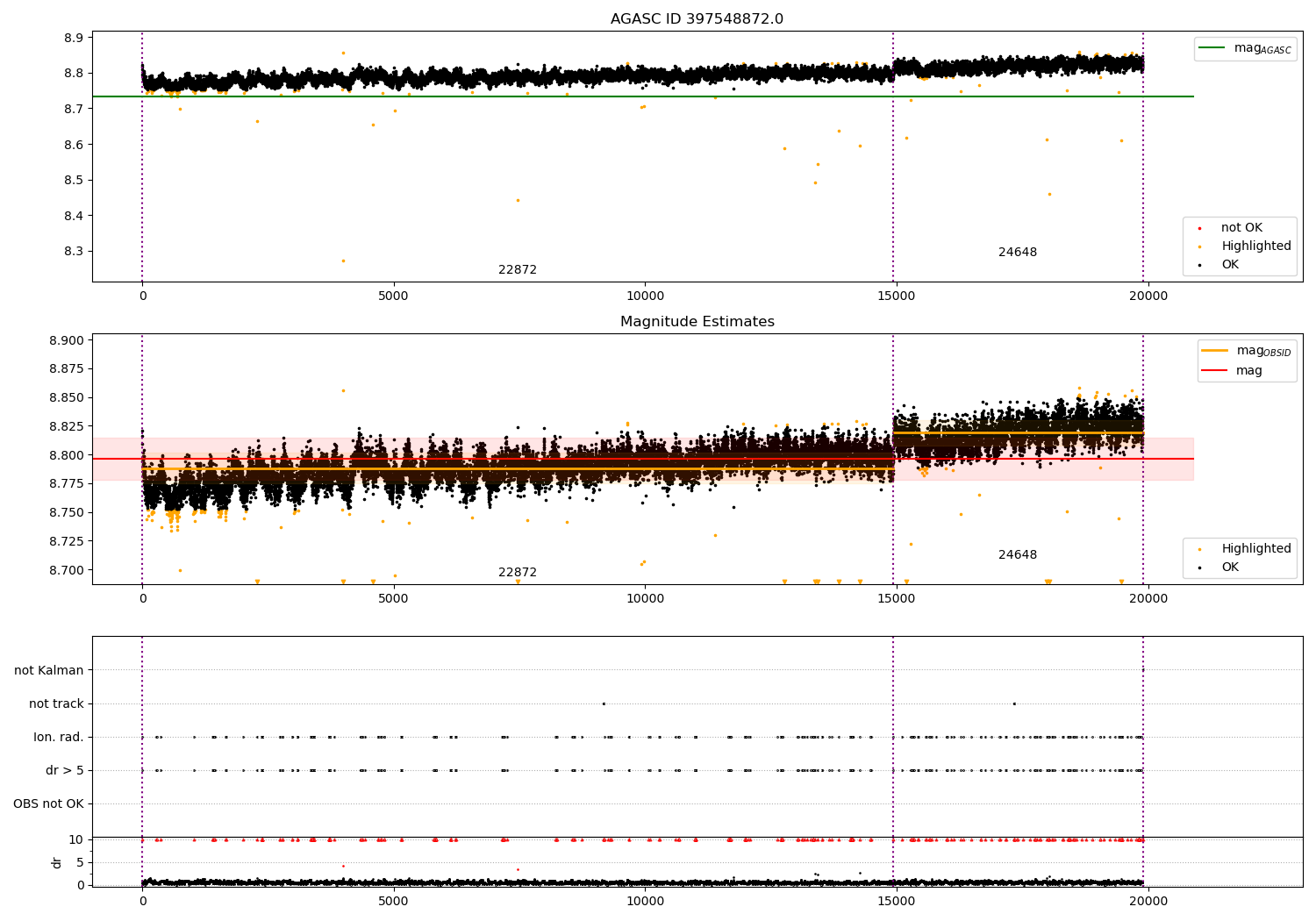Click the 24648 label in the Magnitude Estimates plot

tap(1018, 555)
